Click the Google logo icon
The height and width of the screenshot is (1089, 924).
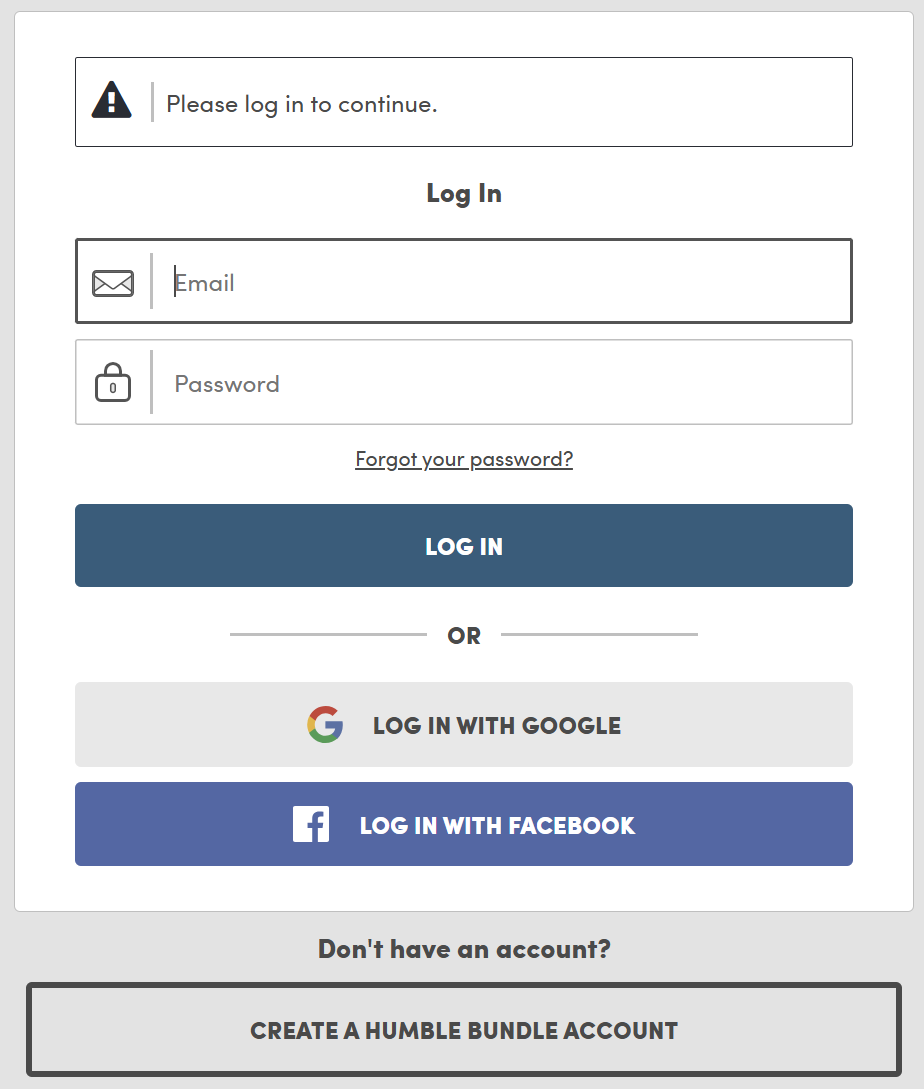pos(325,724)
